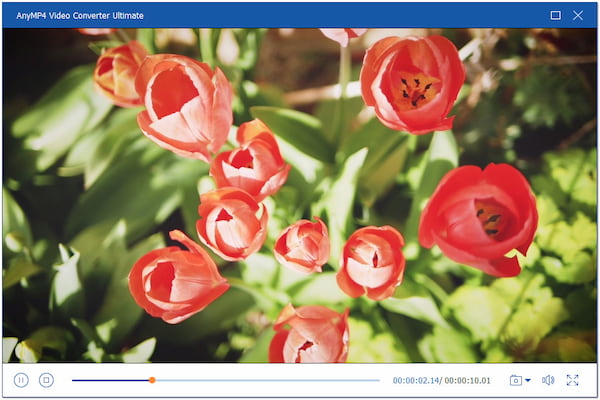
Task: Open the snapshot options dropdown arrow
Action: (x=528, y=380)
